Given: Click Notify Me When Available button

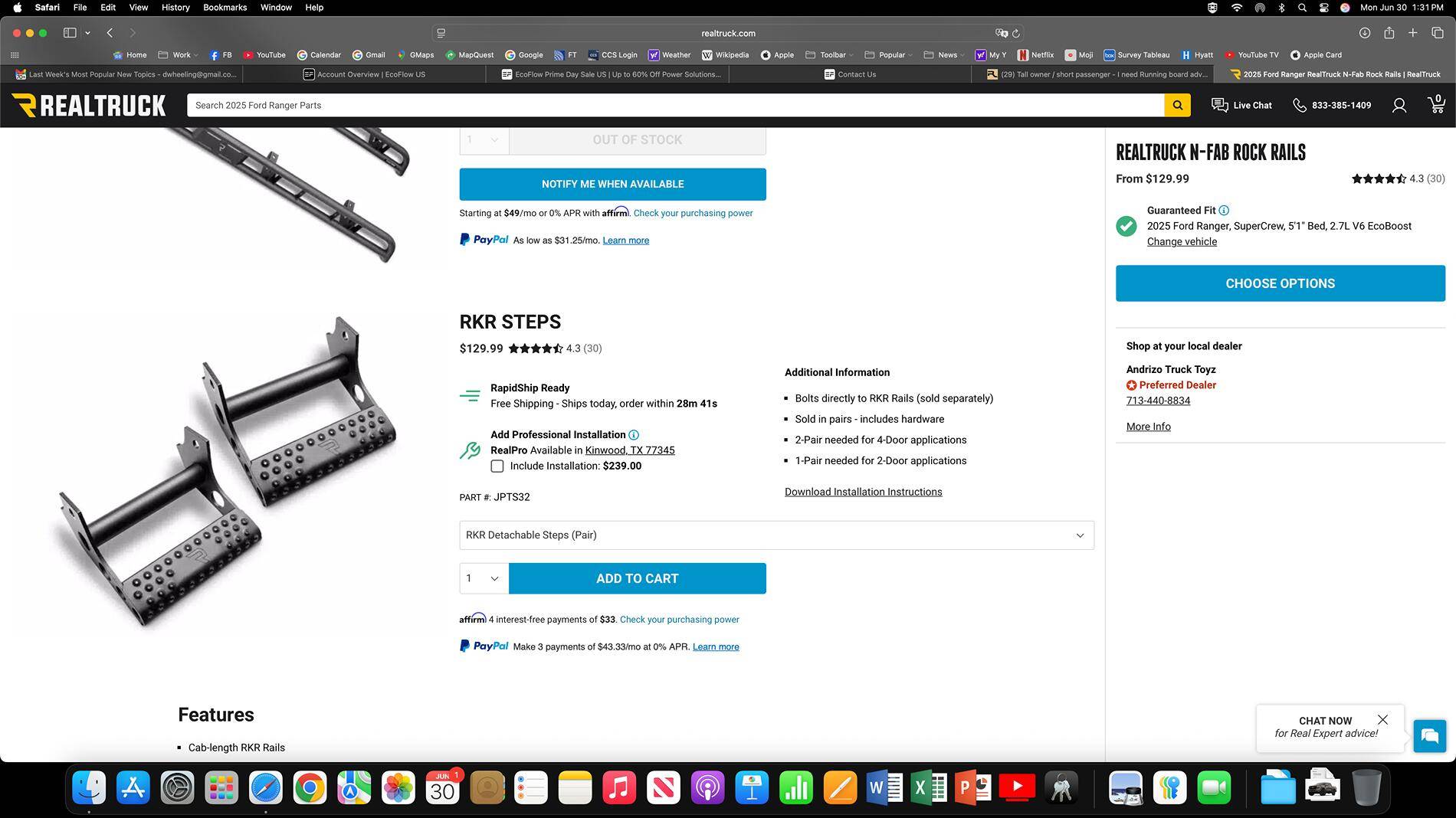Looking at the screenshot, I should (612, 185).
